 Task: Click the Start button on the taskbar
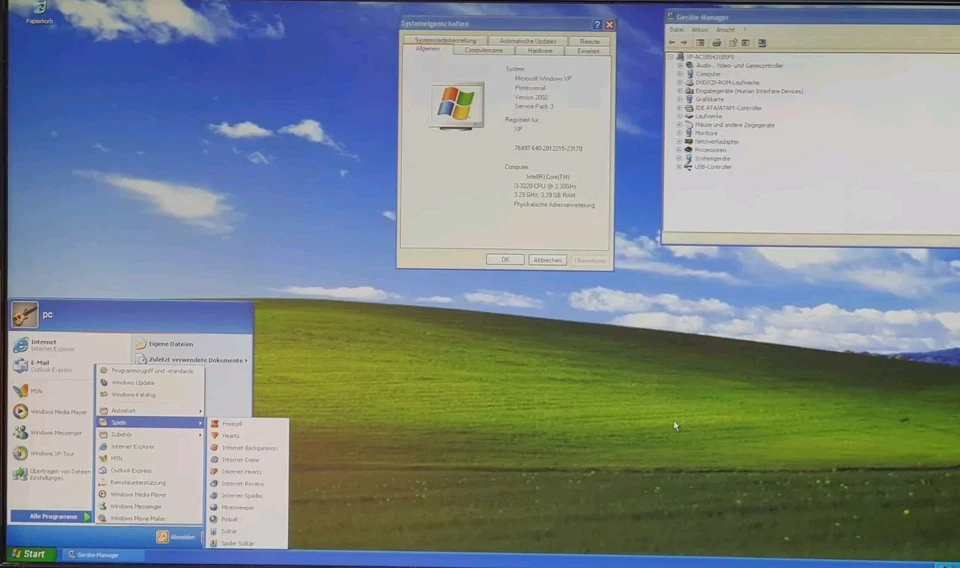[29, 554]
